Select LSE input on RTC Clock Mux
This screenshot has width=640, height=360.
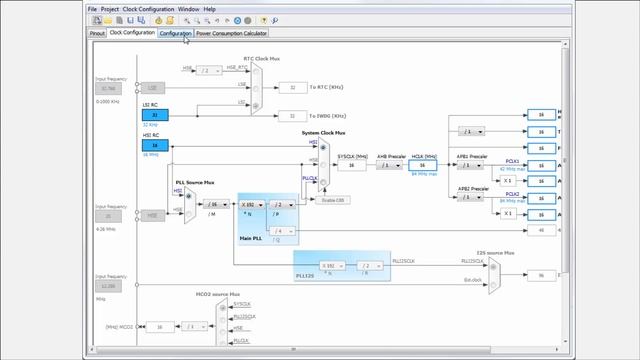(x=256, y=88)
